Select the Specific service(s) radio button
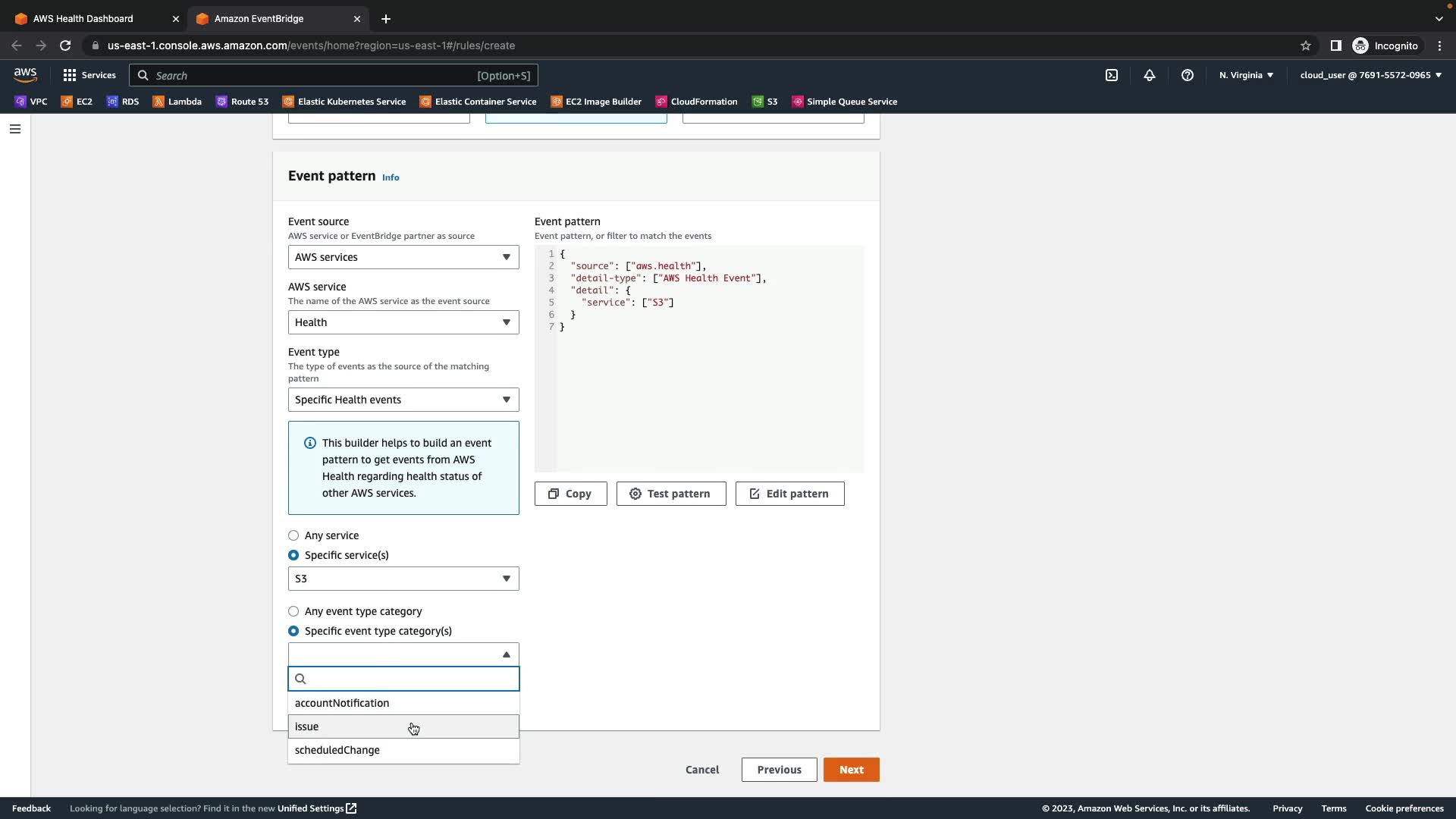1456x819 pixels. pos(293,555)
